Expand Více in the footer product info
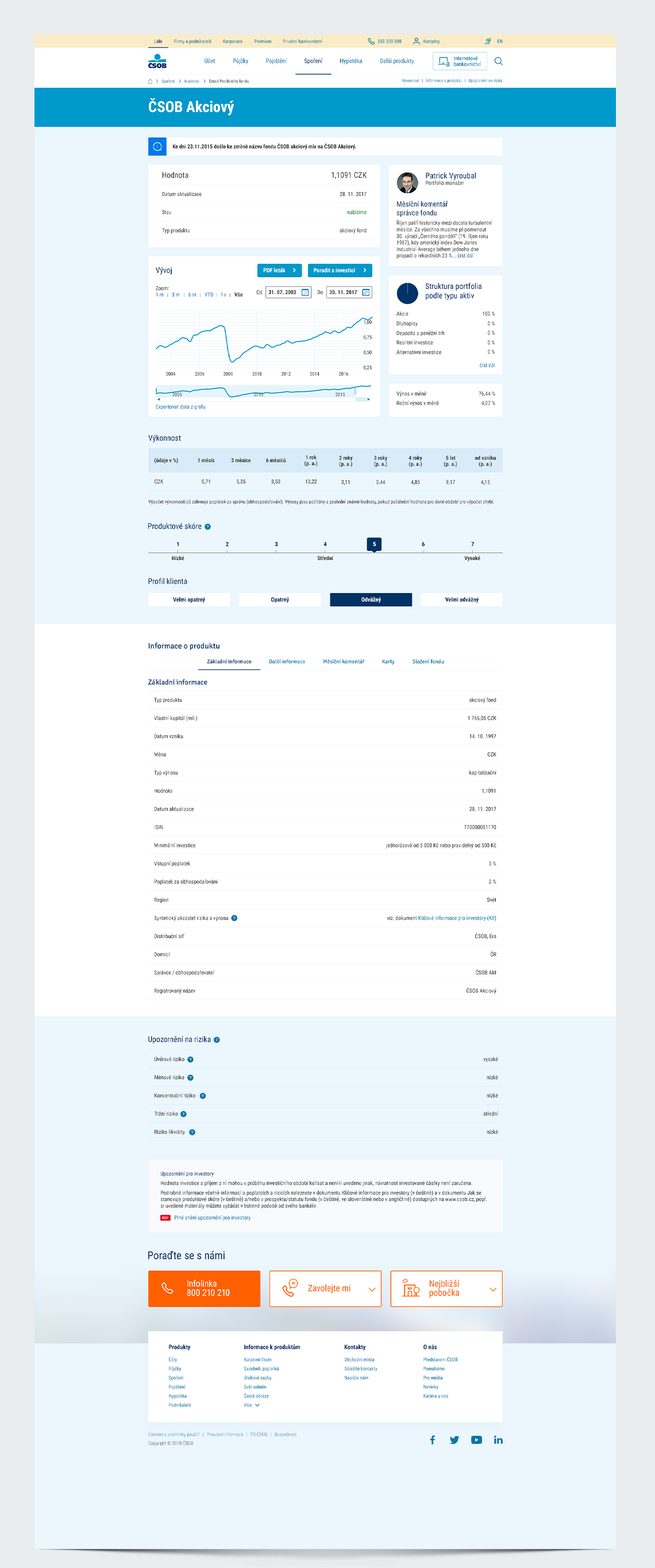The height and width of the screenshot is (1568, 655). [252, 1405]
